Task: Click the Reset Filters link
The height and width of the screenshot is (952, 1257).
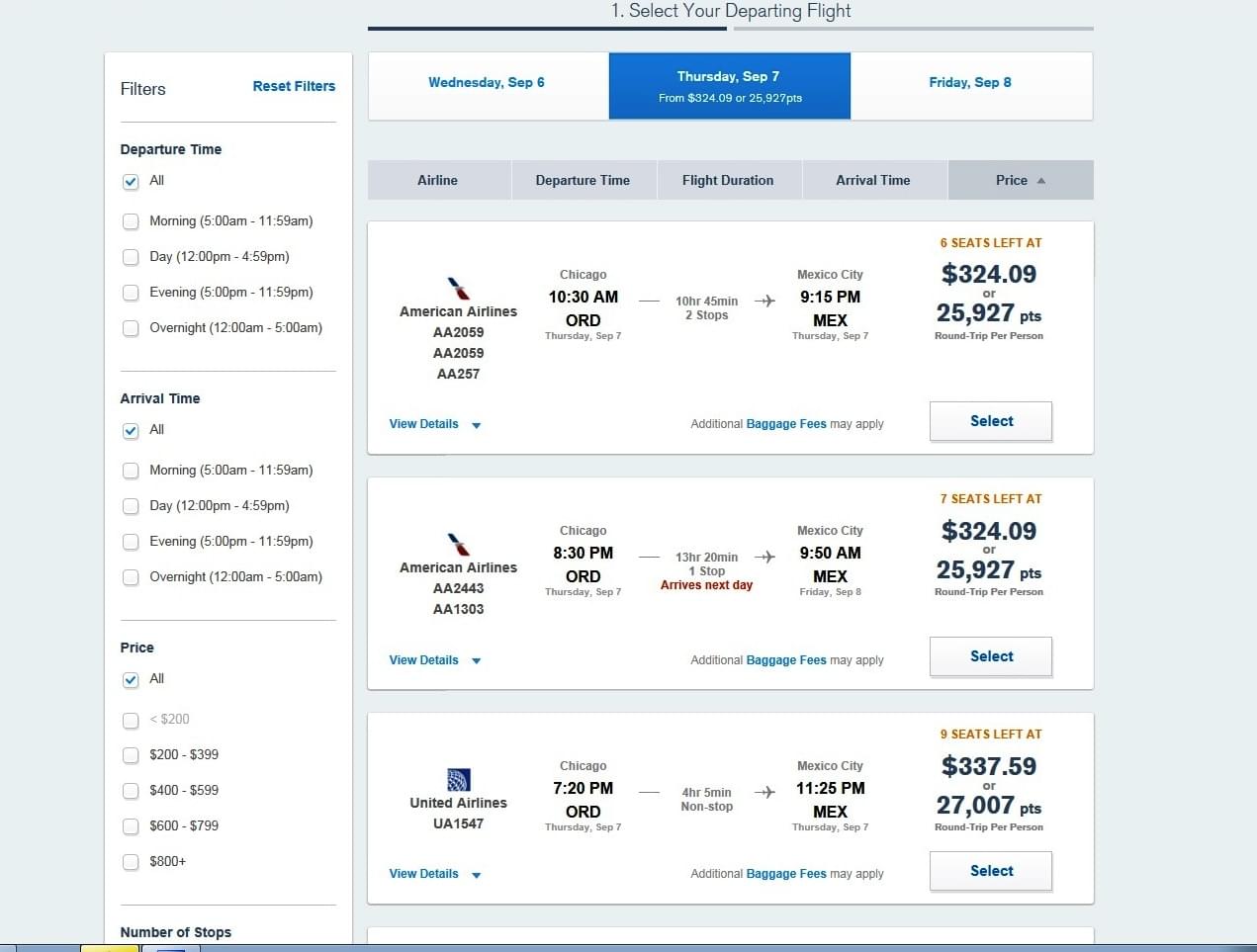Action: coord(294,86)
